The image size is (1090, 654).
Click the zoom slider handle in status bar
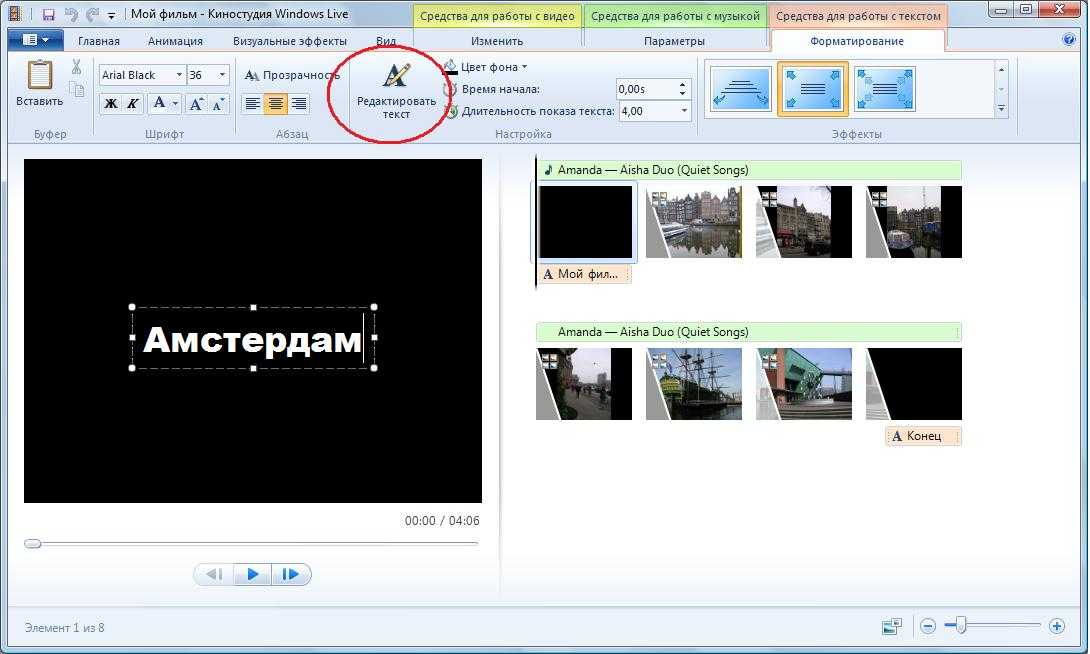click(961, 626)
